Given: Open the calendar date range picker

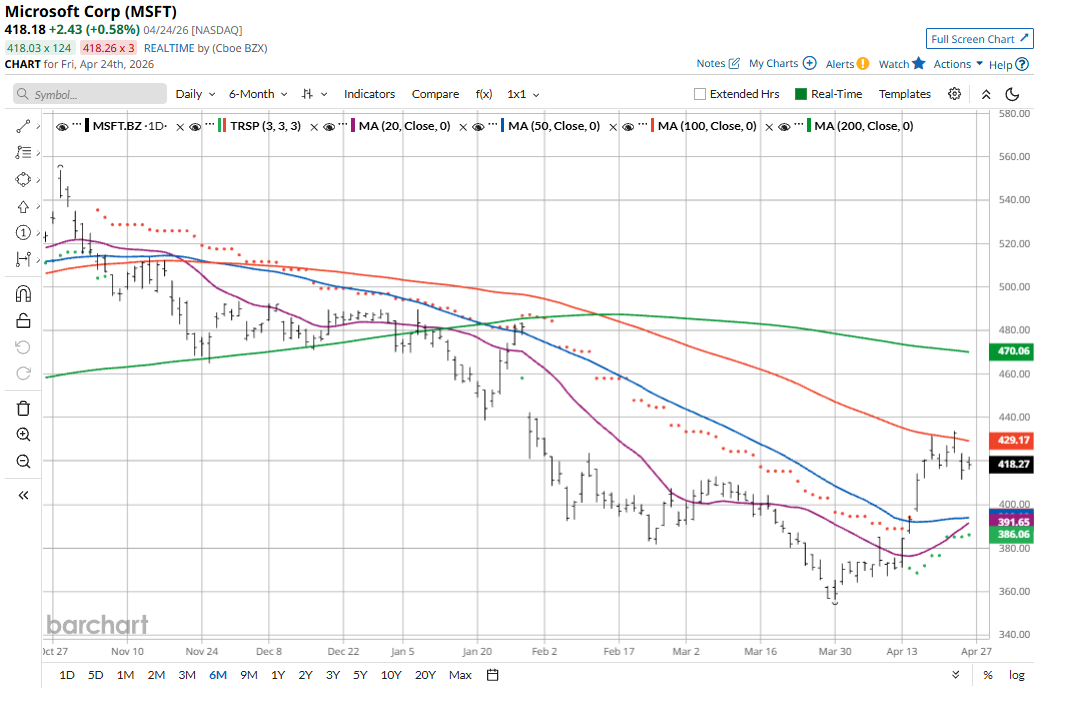Looking at the screenshot, I should click(493, 675).
